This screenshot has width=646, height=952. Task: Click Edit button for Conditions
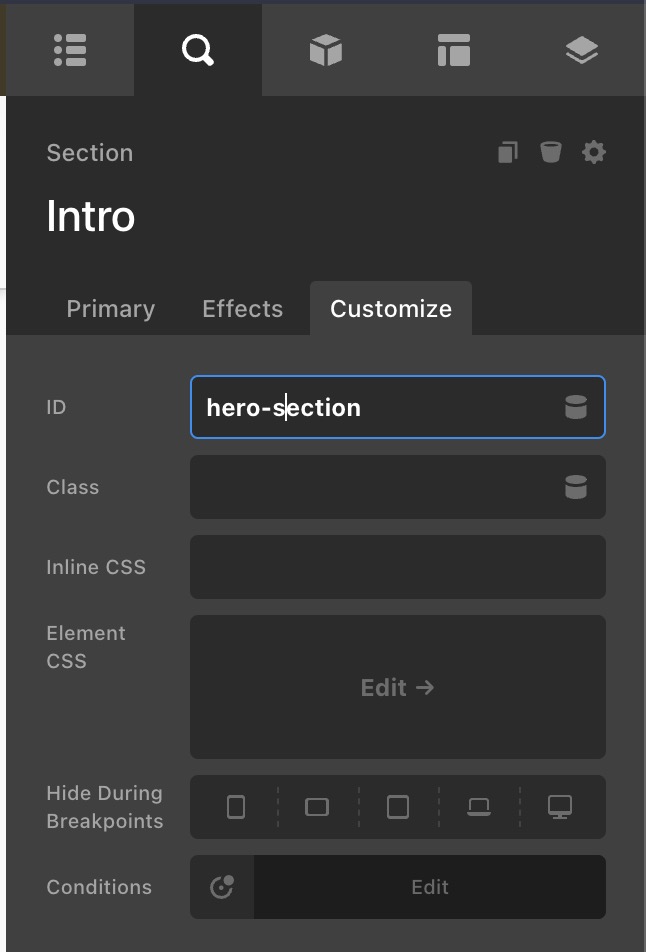point(430,887)
